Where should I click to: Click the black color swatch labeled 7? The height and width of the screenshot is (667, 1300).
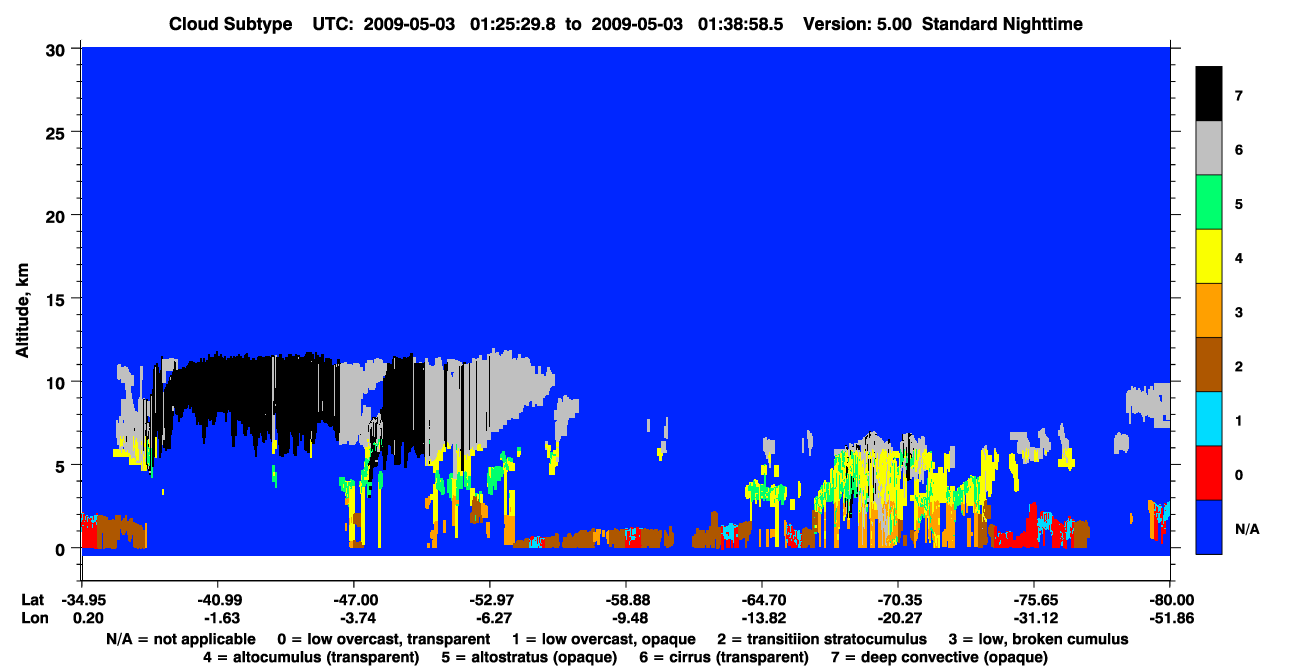point(1209,94)
